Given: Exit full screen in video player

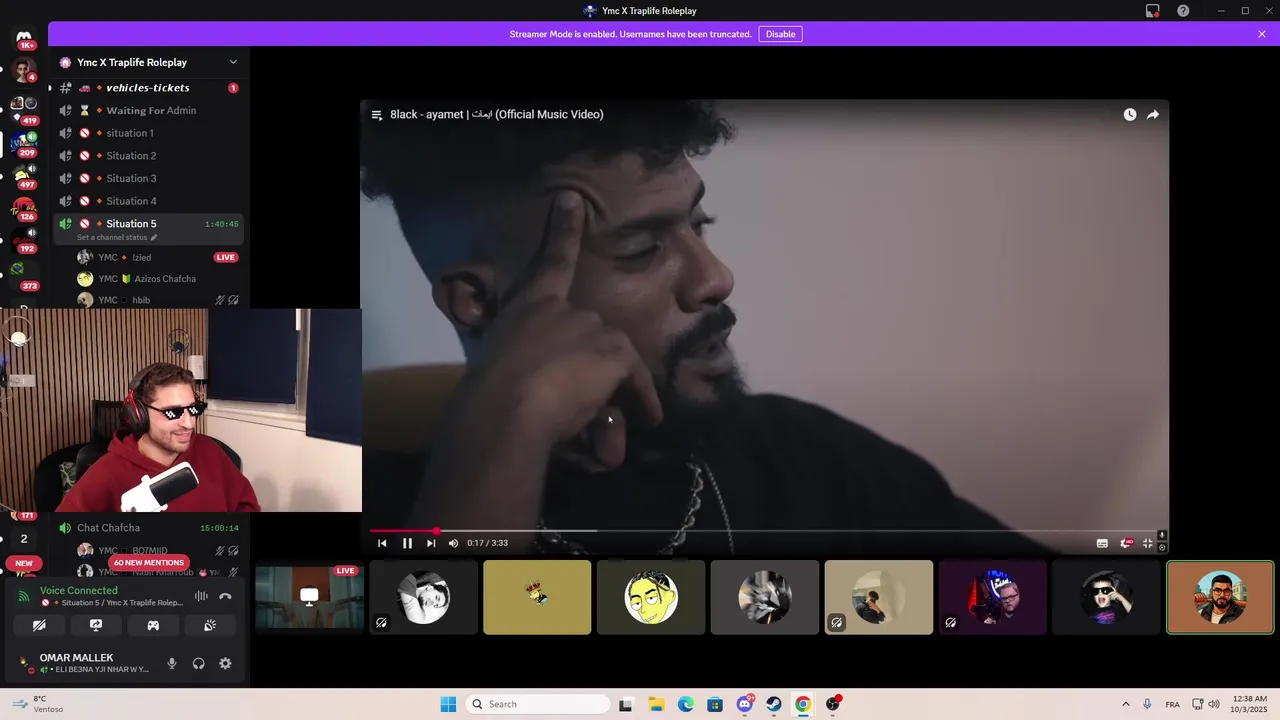Looking at the screenshot, I should [x=1148, y=543].
